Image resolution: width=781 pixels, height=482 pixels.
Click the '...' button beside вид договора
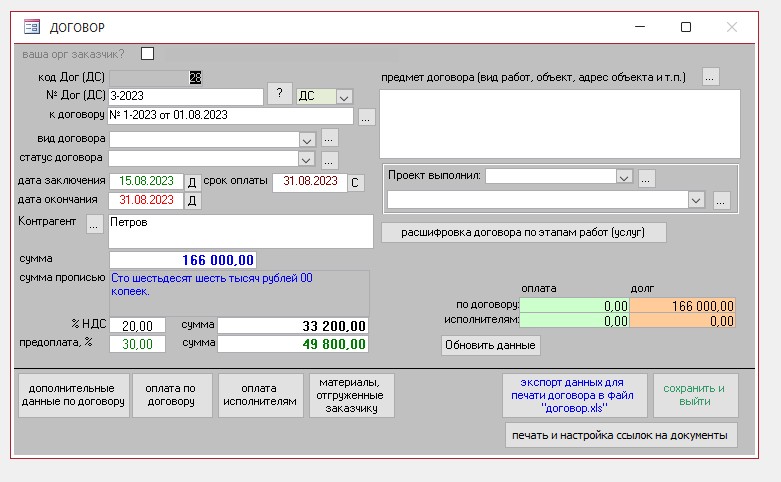pos(330,139)
